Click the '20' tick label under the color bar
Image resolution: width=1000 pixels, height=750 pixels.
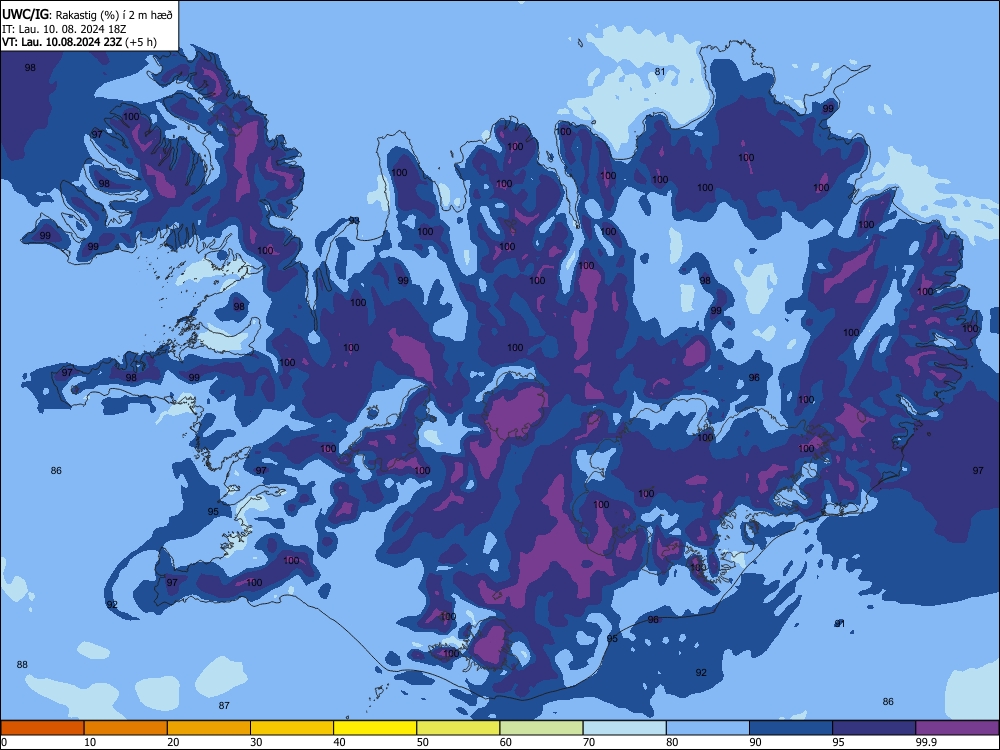(173, 742)
